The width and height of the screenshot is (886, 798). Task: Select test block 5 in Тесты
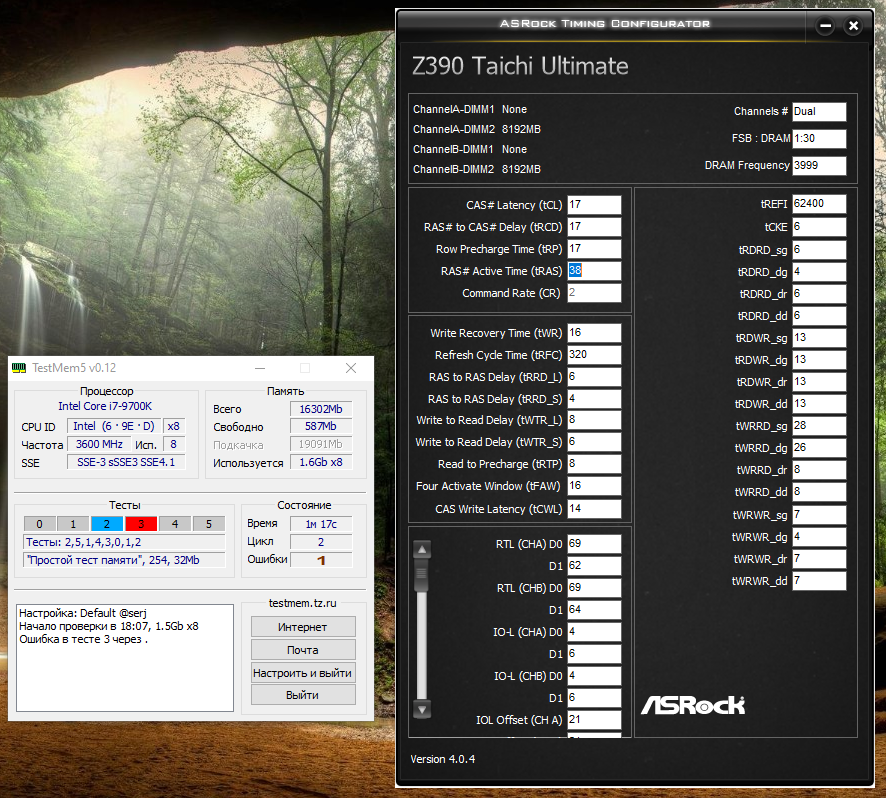(209, 524)
